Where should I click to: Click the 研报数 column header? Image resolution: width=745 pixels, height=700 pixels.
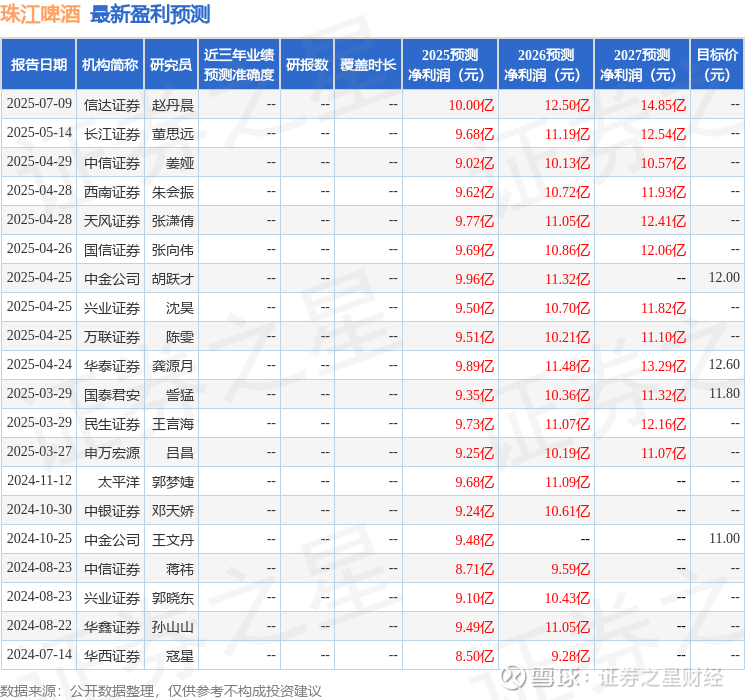coord(307,65)
